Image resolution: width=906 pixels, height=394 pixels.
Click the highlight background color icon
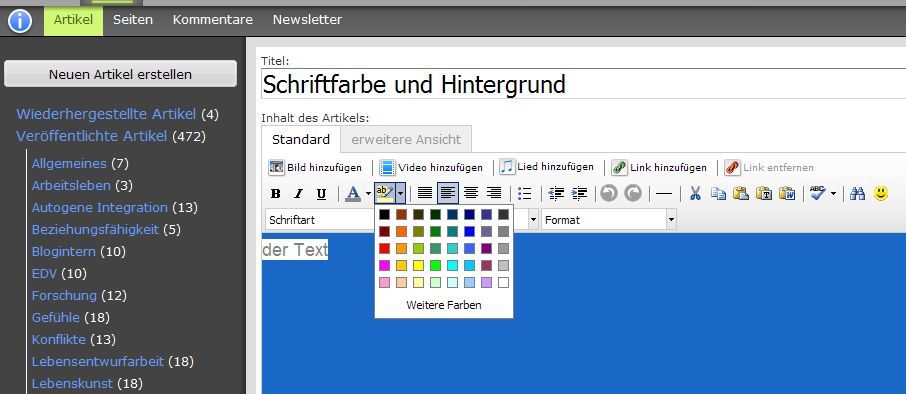tap(384, 192)
